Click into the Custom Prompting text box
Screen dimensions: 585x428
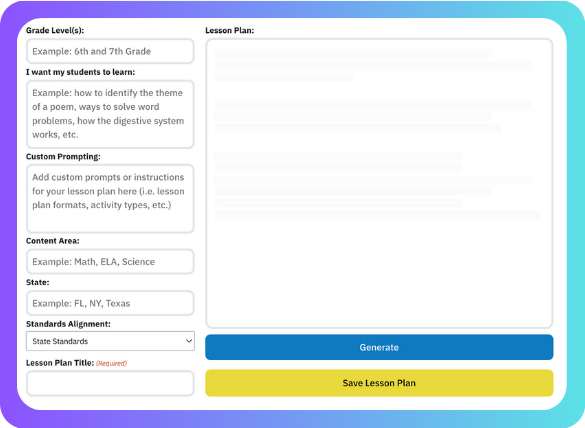pyautogui.click(x=110, y=199)
